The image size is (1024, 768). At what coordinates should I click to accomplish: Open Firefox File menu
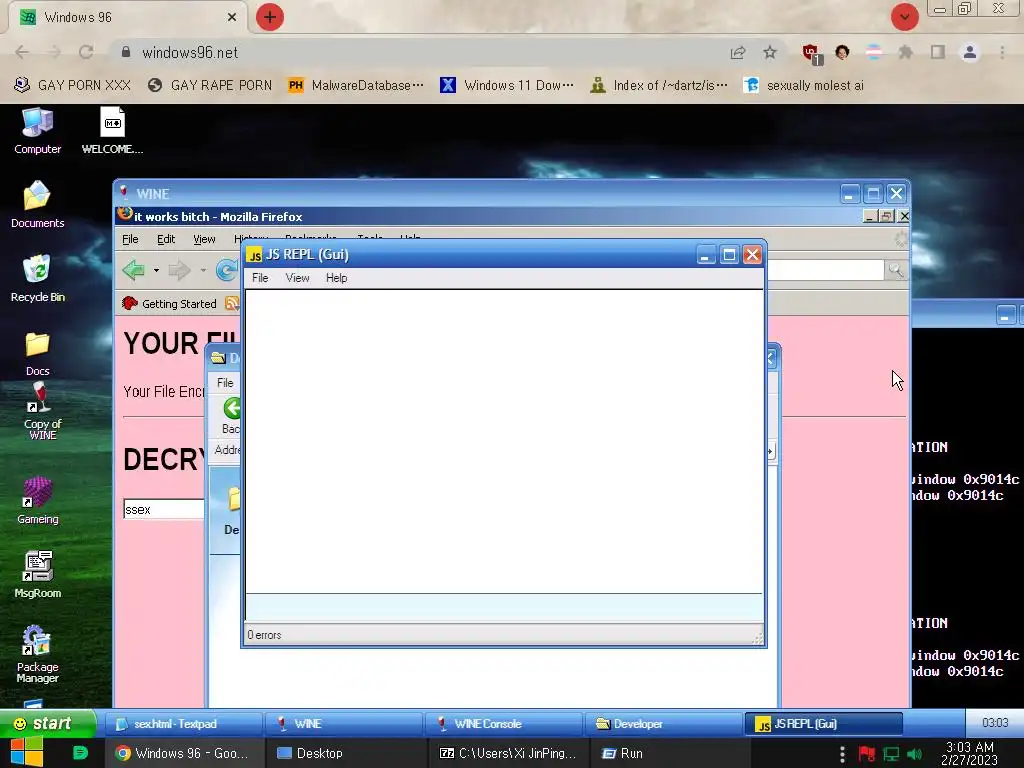(130, 239)
